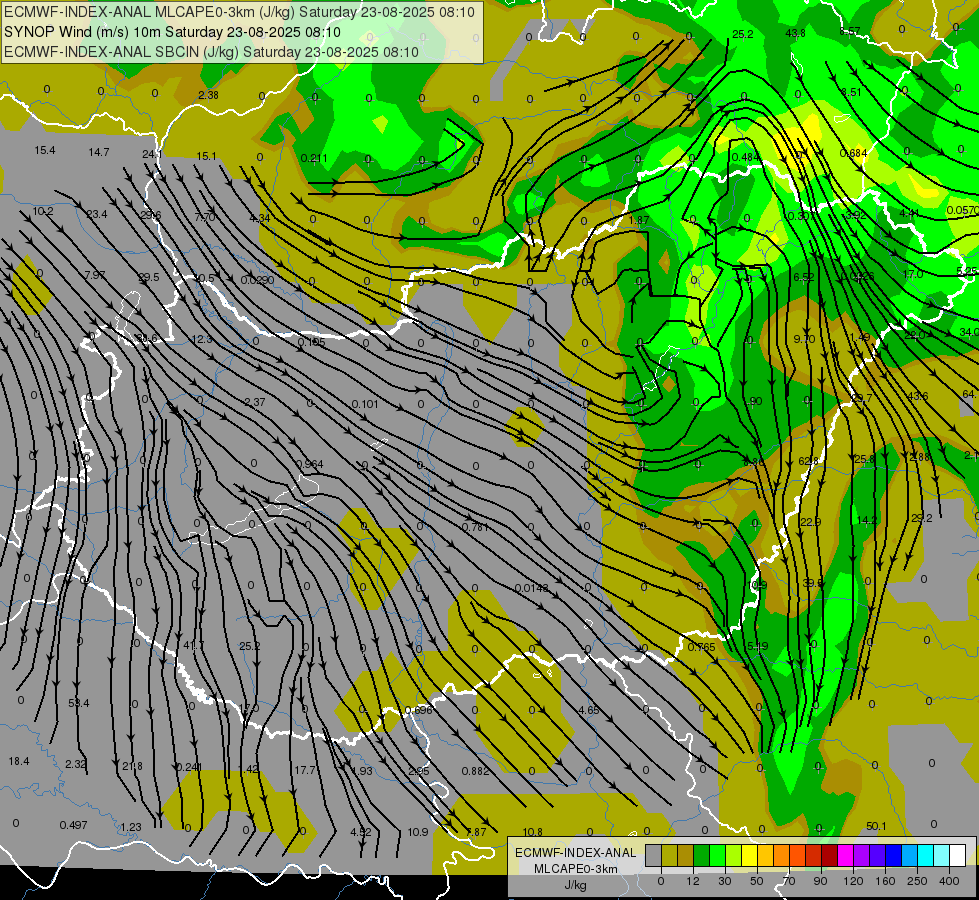The image size is (979, 900).
Task: Click the map value 53.4
Action: [79, 703]
